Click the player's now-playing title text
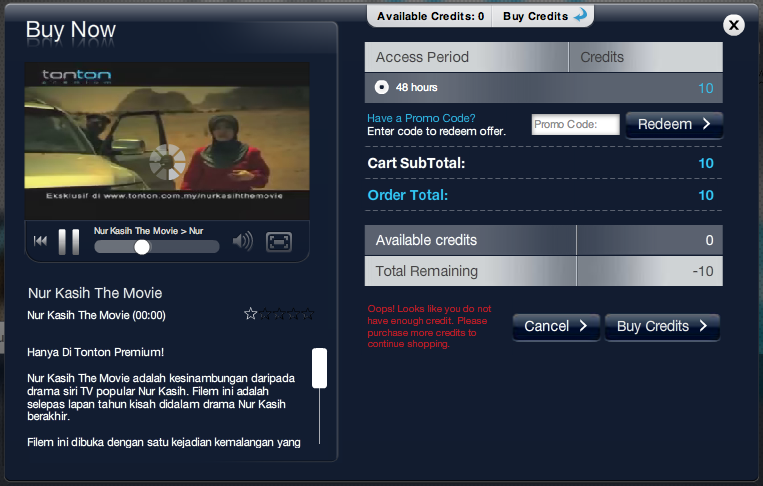Image resolution: width=763 pixels, height=486 pixels. click(x=148, y=231)
